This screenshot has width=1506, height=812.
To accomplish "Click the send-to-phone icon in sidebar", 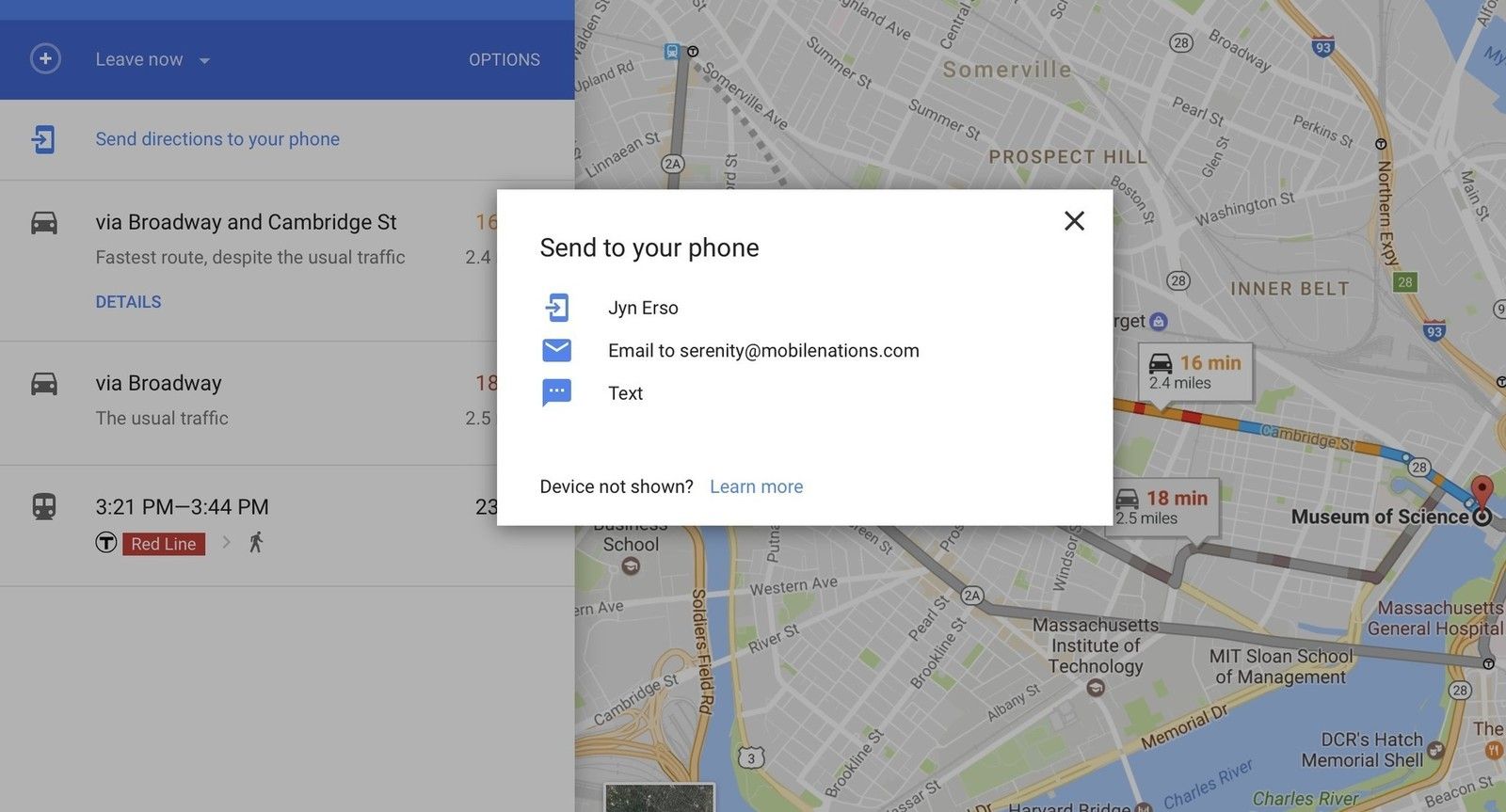I will point(43,139).
